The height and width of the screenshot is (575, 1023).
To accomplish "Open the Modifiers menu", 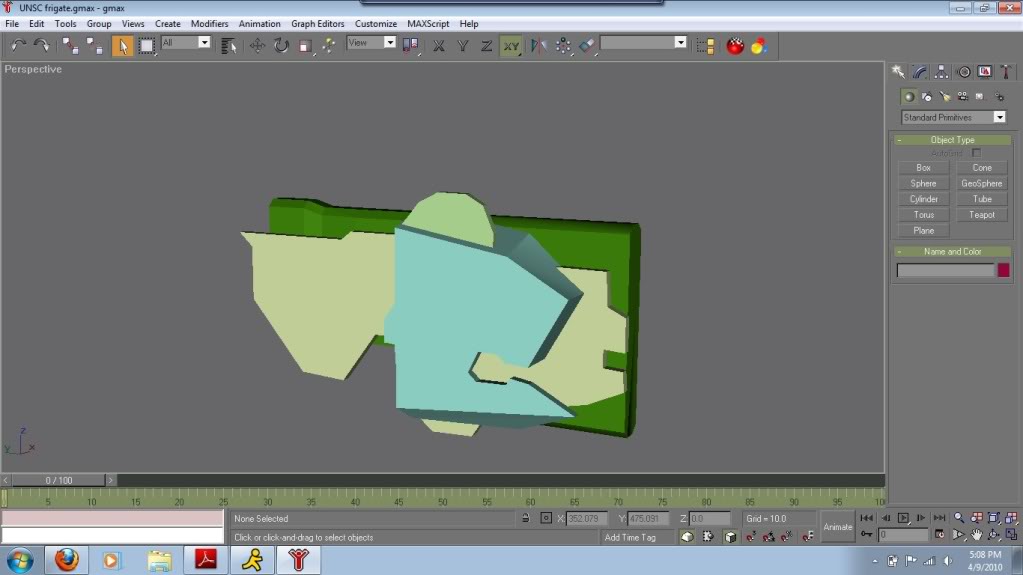I will tap(209, 23).
